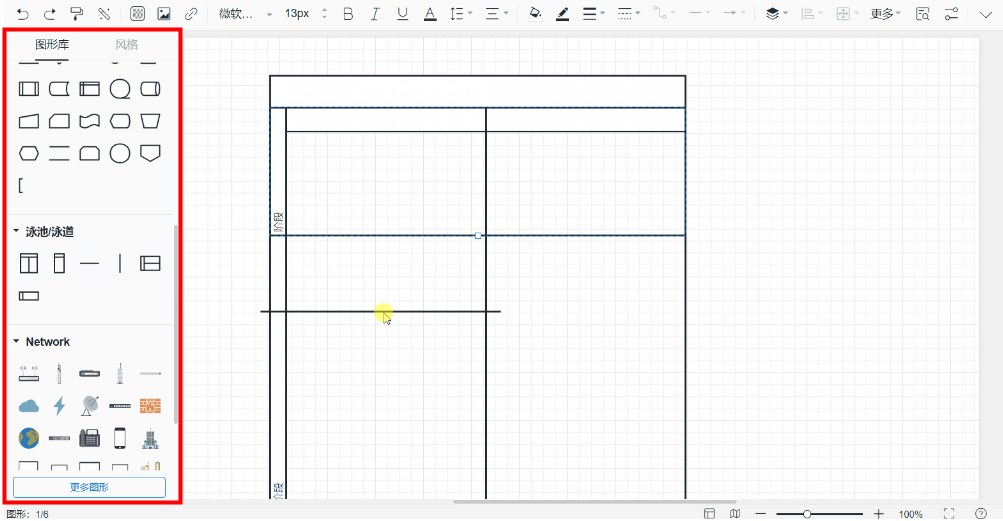Click the beautify magic wand icon

(104, 13)
